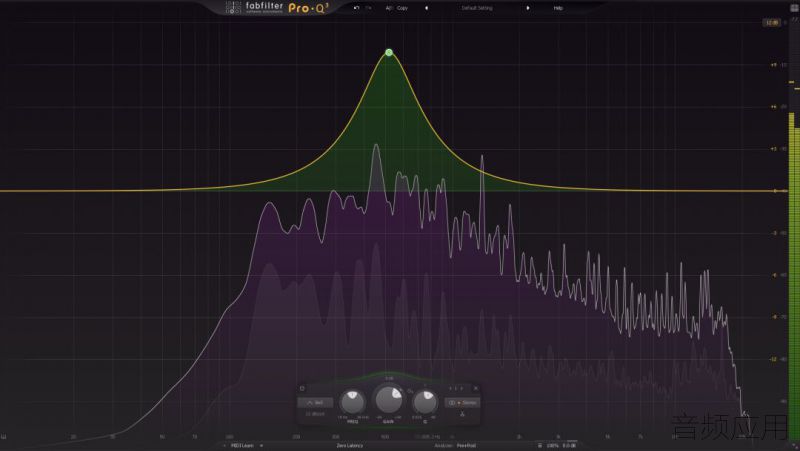
Task: Open the Analyzer Pre+Post settings
Action: pos(455,445)
